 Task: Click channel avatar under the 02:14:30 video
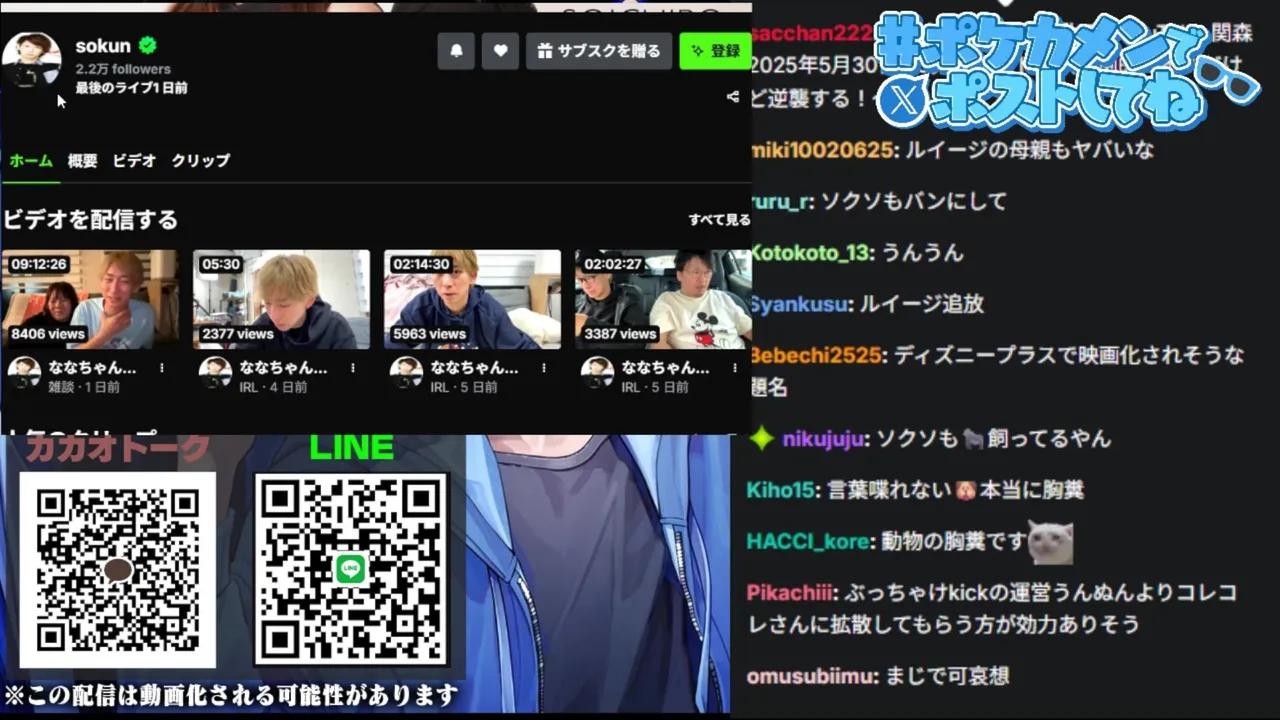pyautogui.click(x=406, y=373)
